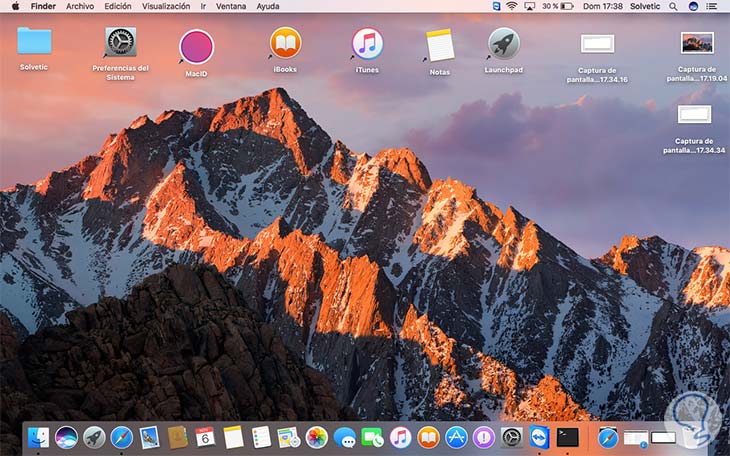This screenshot has width=730, height=456.
Task: Open the Apple menu
Action: [x=15, y=6]
